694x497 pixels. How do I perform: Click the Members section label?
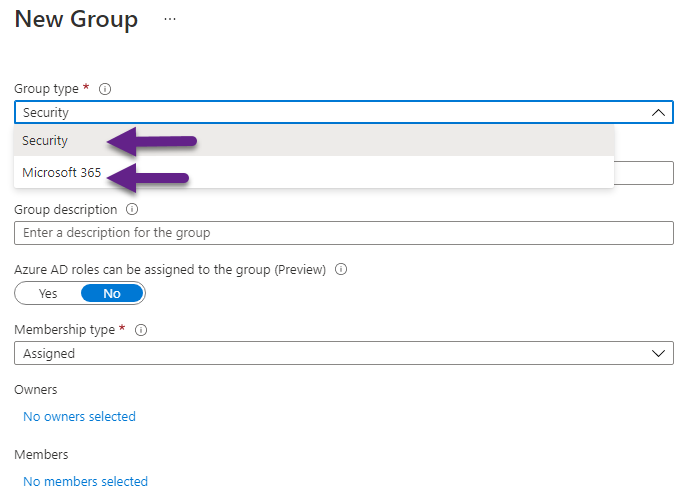coord(41,455)
